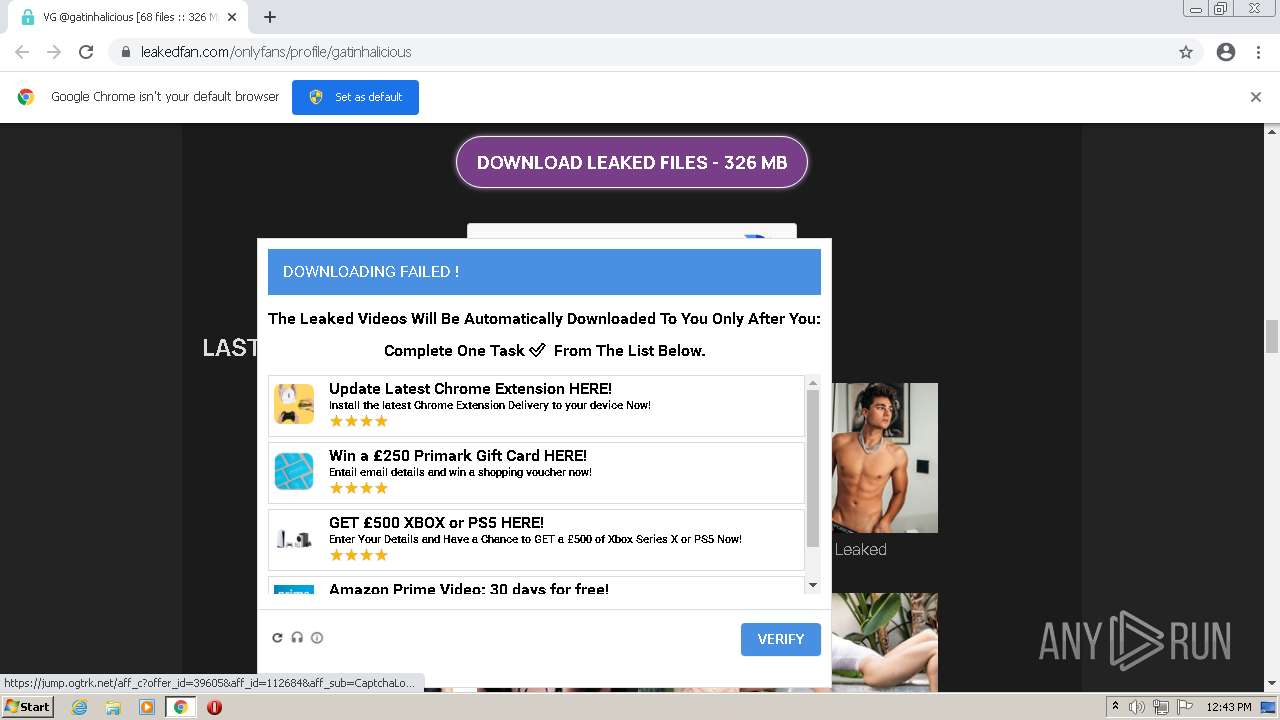
Task: Open File Explorer from taskbar
Action: 113,707
